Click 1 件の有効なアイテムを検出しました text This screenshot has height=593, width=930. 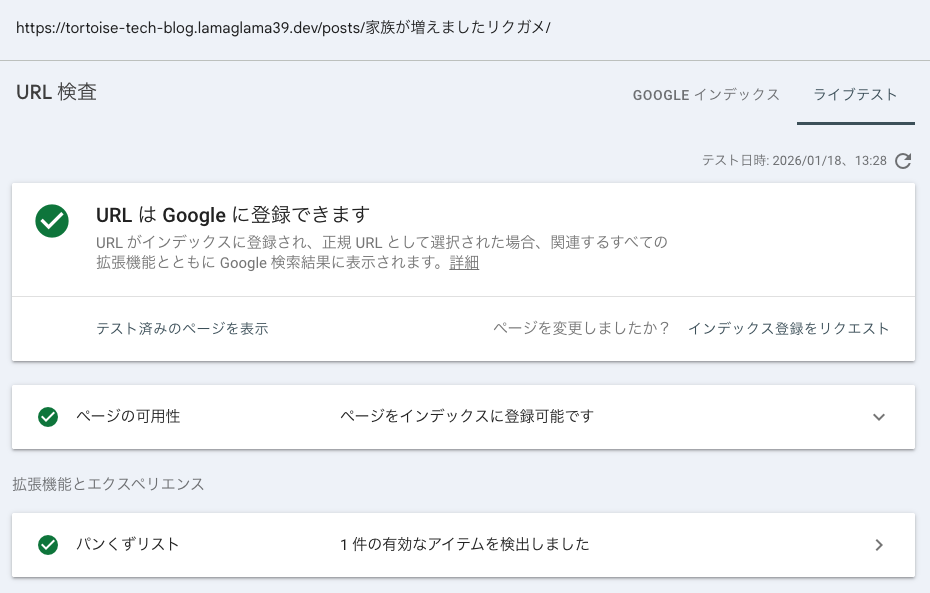[464, 544]
